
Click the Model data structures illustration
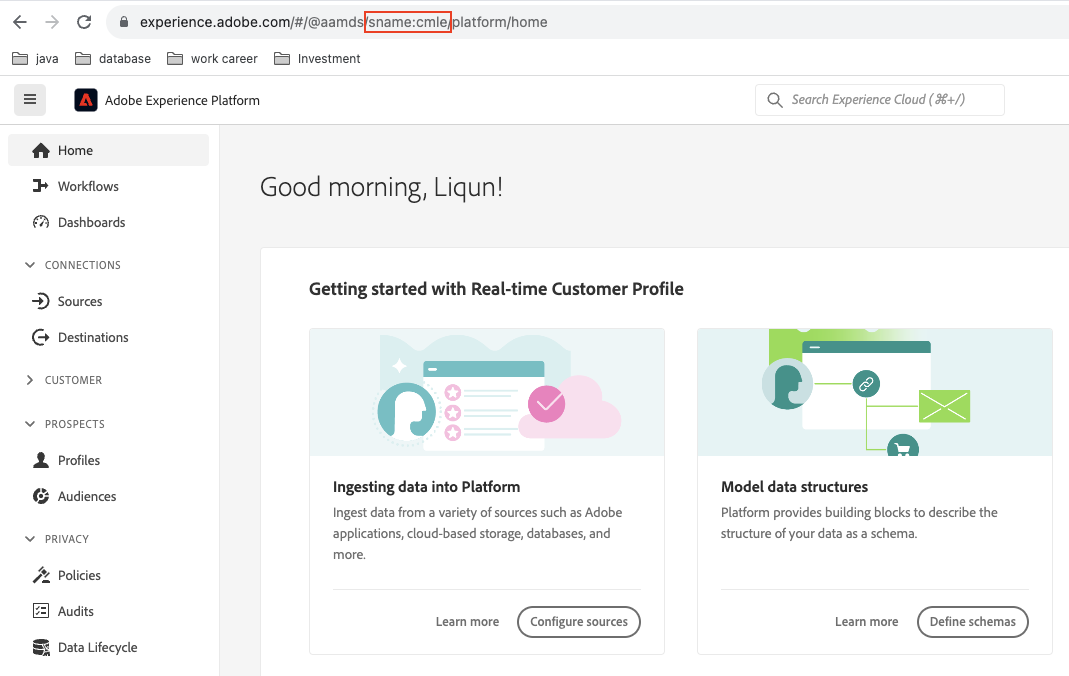pos(875,393)
